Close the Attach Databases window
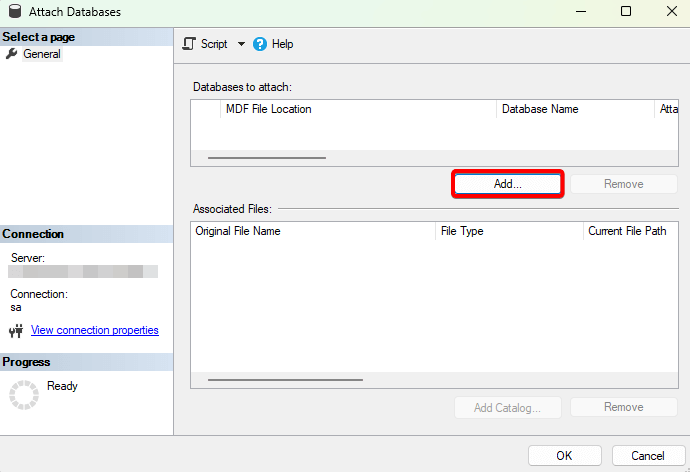 tap(672, 11)
